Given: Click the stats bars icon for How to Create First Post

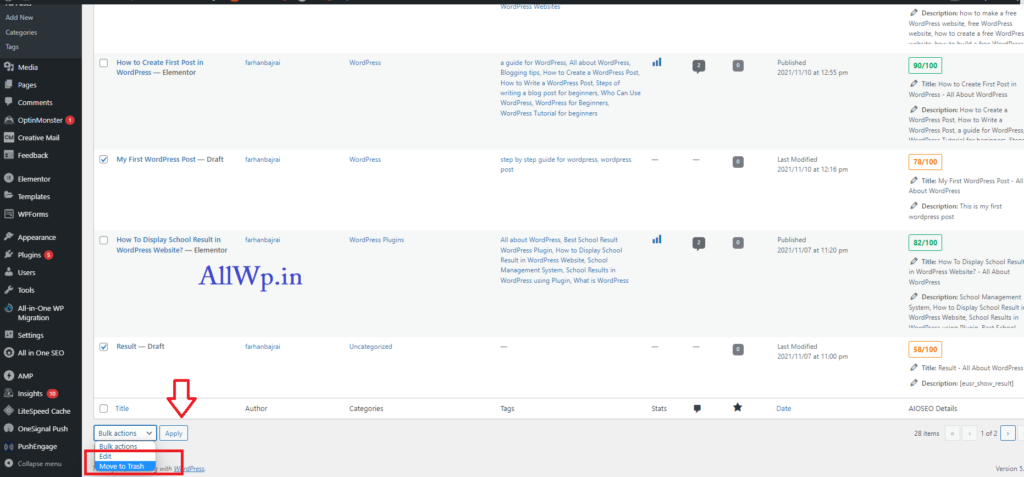Looking at the screenshot, I should coord(656,62).
